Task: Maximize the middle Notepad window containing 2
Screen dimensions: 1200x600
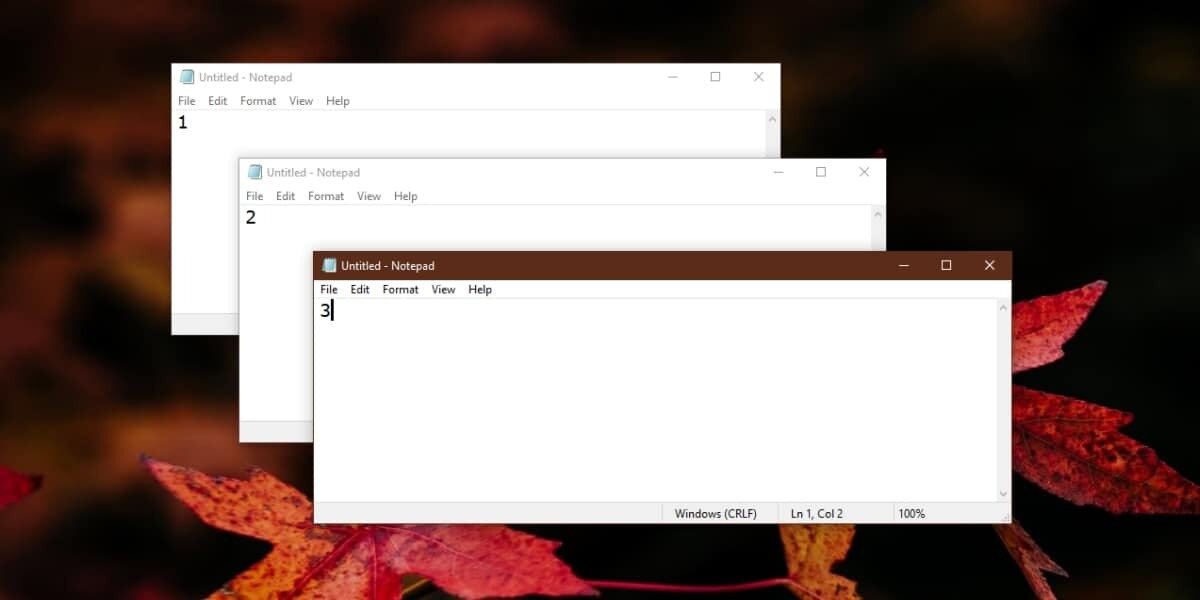Action: point(821,172)
